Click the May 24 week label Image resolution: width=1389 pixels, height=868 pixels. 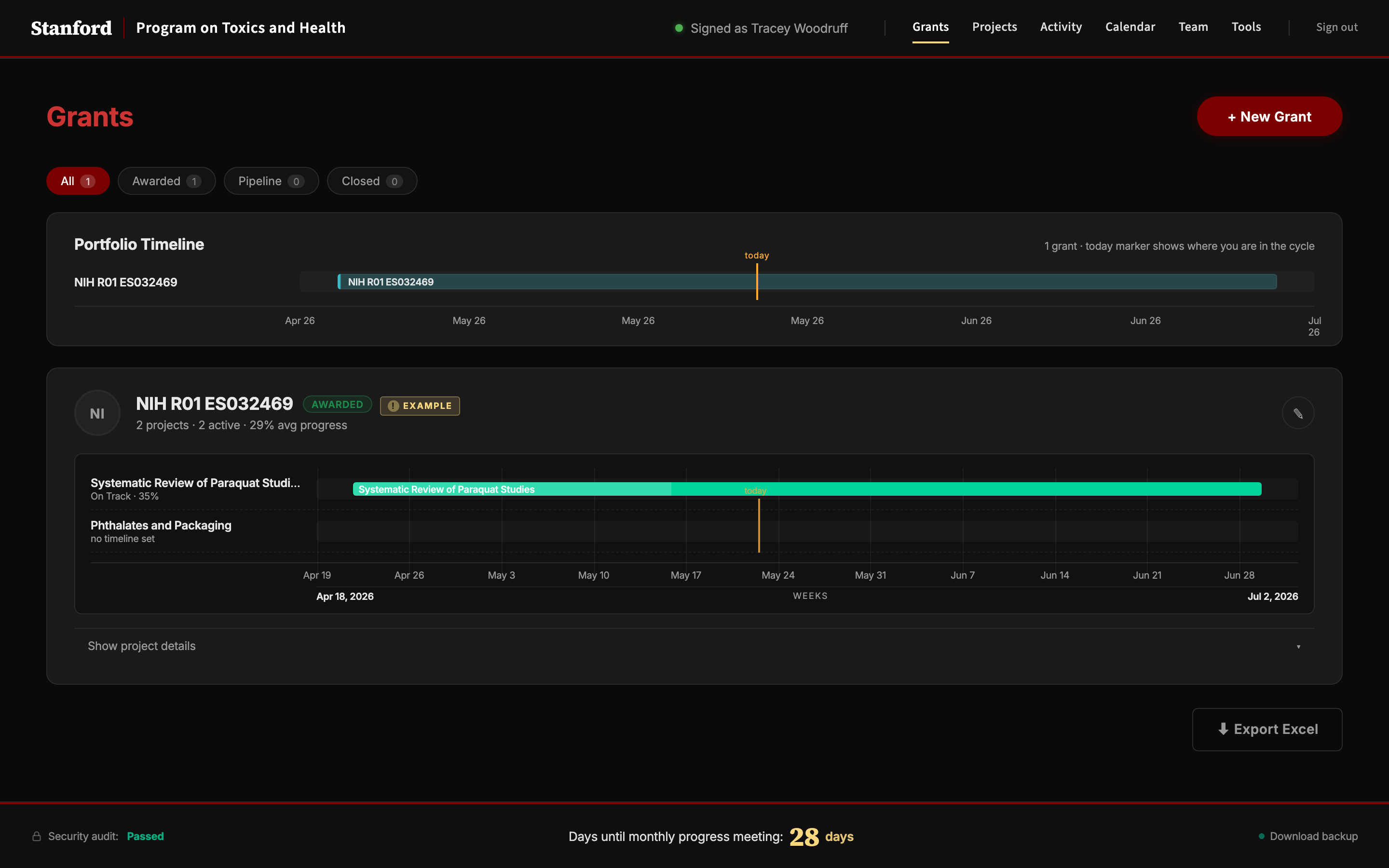[x=778, y=575]
